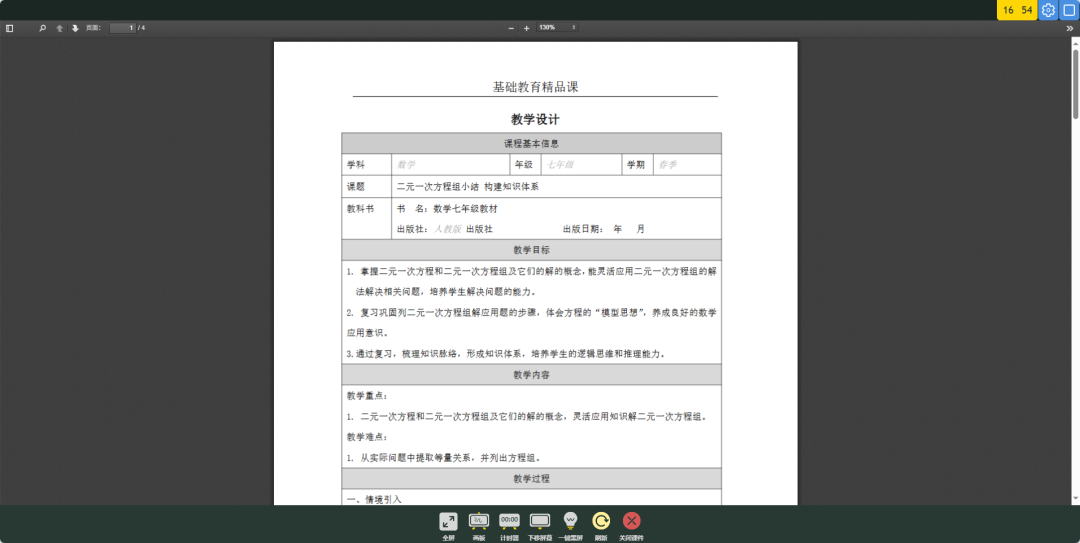Refresh the courseware with 刷新

(601, 526)
